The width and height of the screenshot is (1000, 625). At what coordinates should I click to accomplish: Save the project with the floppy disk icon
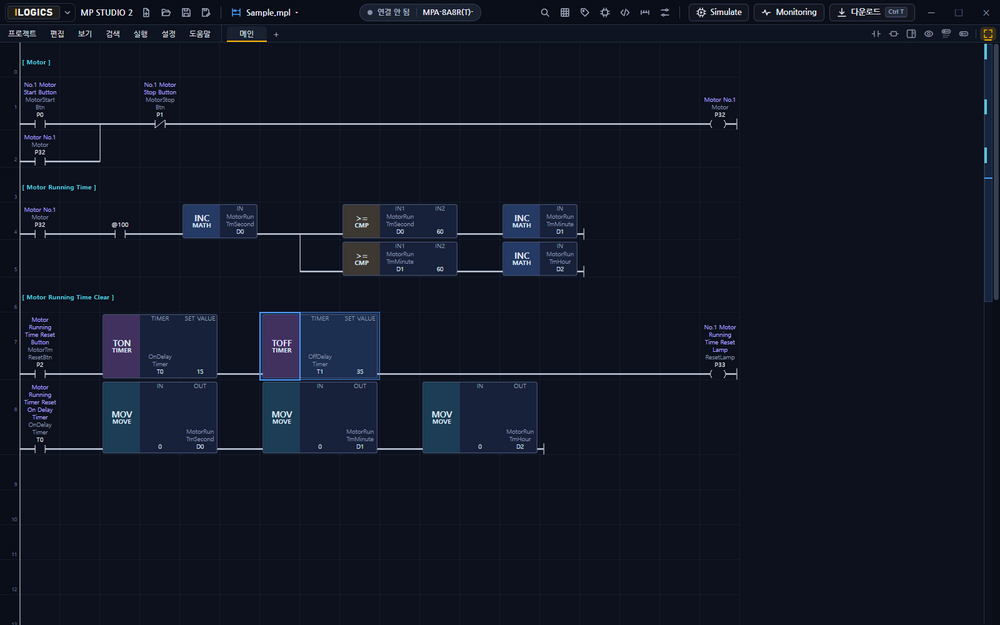186,12
